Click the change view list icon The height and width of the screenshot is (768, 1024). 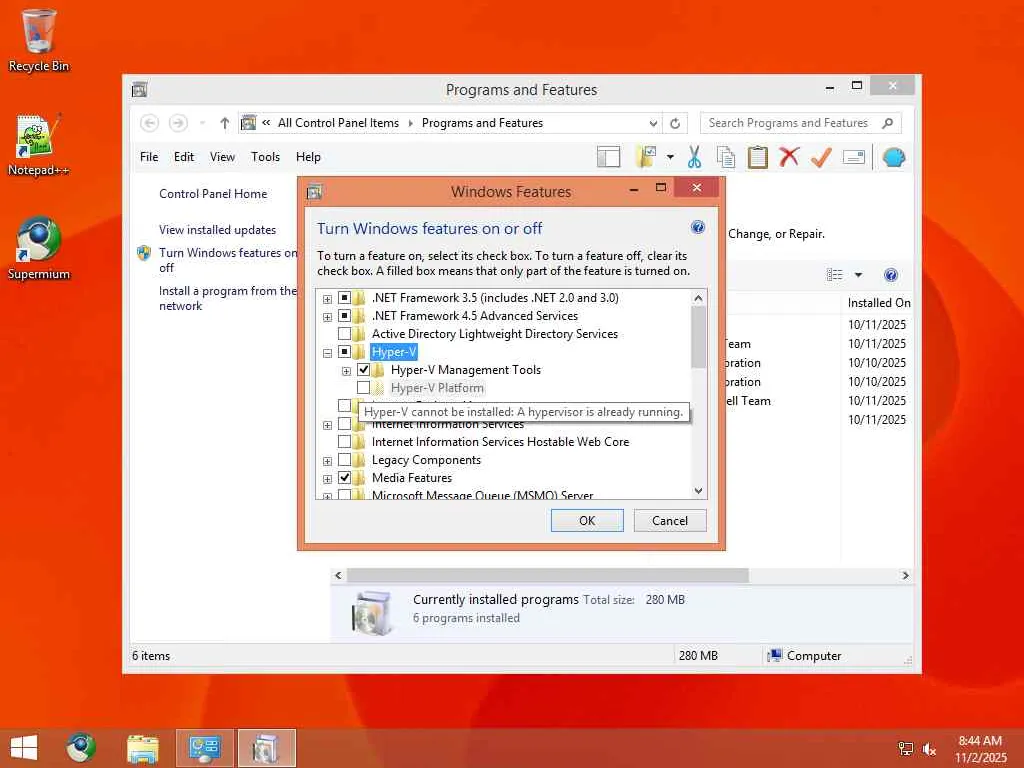[835, 275]
